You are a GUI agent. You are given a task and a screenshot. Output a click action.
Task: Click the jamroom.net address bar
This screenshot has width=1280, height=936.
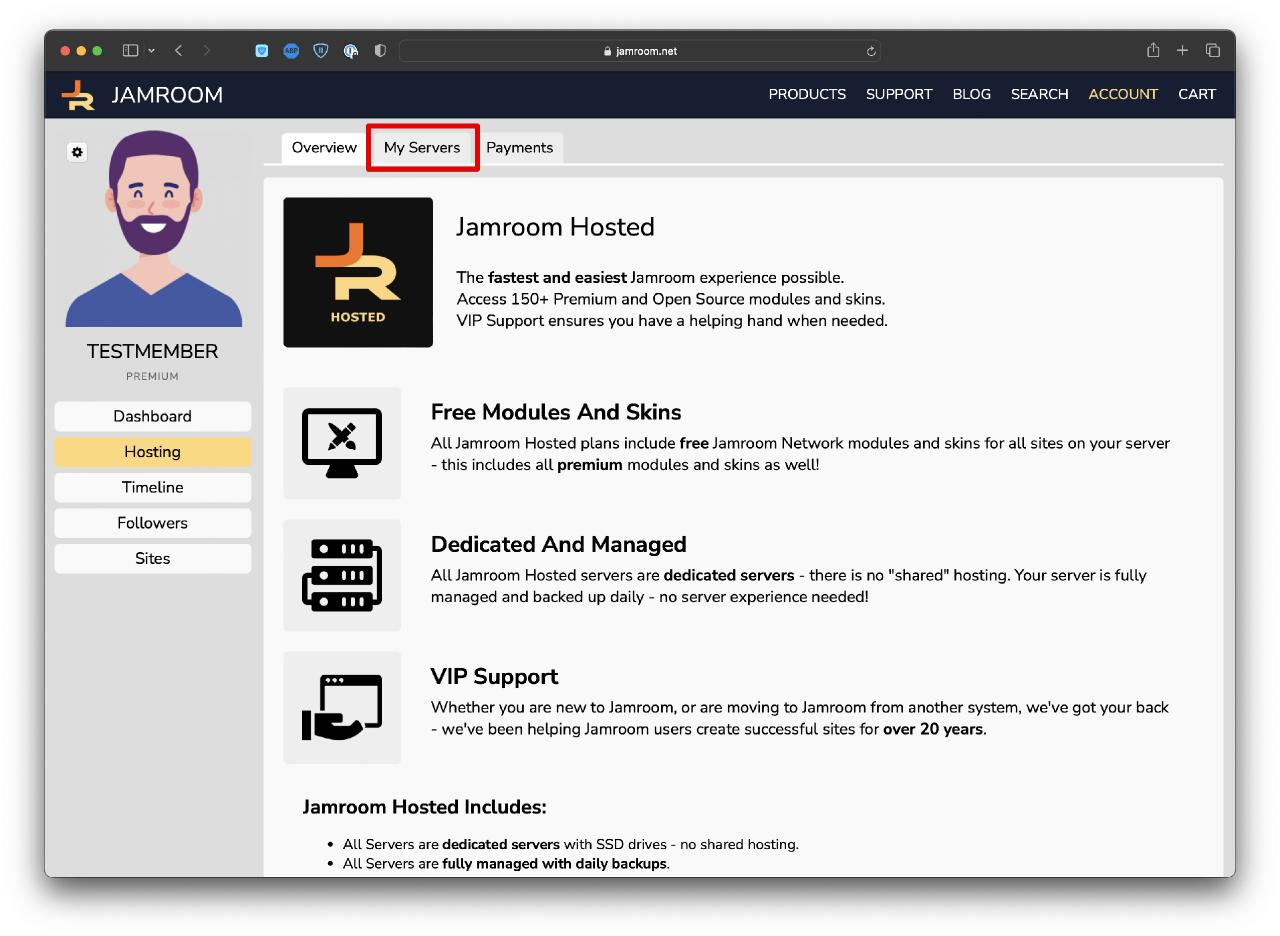click(x=640, y=51)
